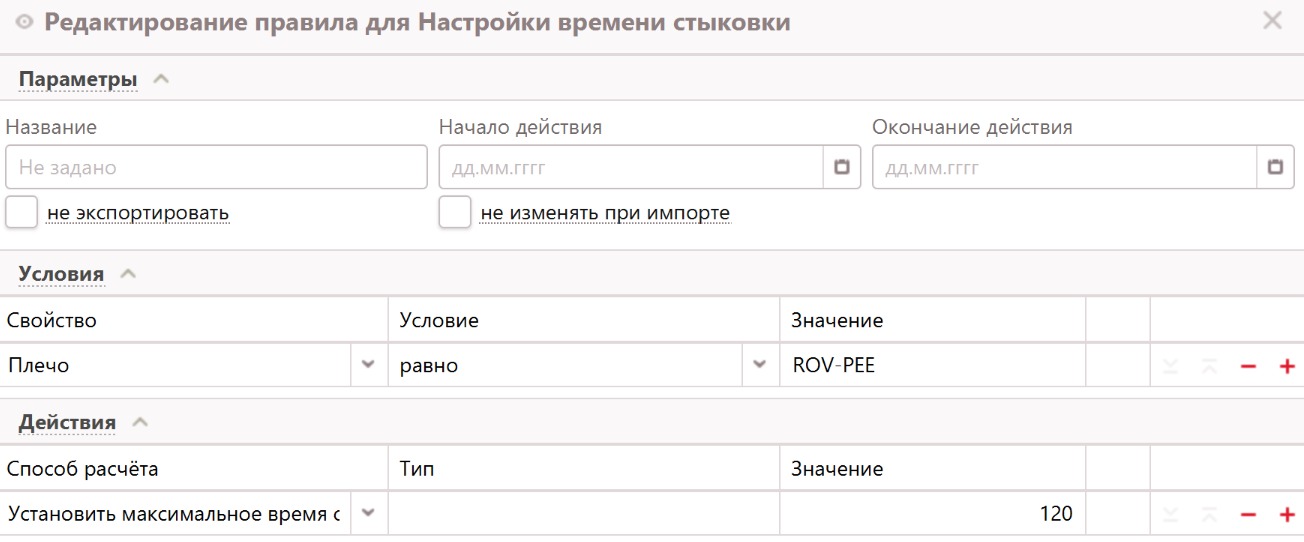Remove the action row with minus icon

click(x=1248, y=514)
